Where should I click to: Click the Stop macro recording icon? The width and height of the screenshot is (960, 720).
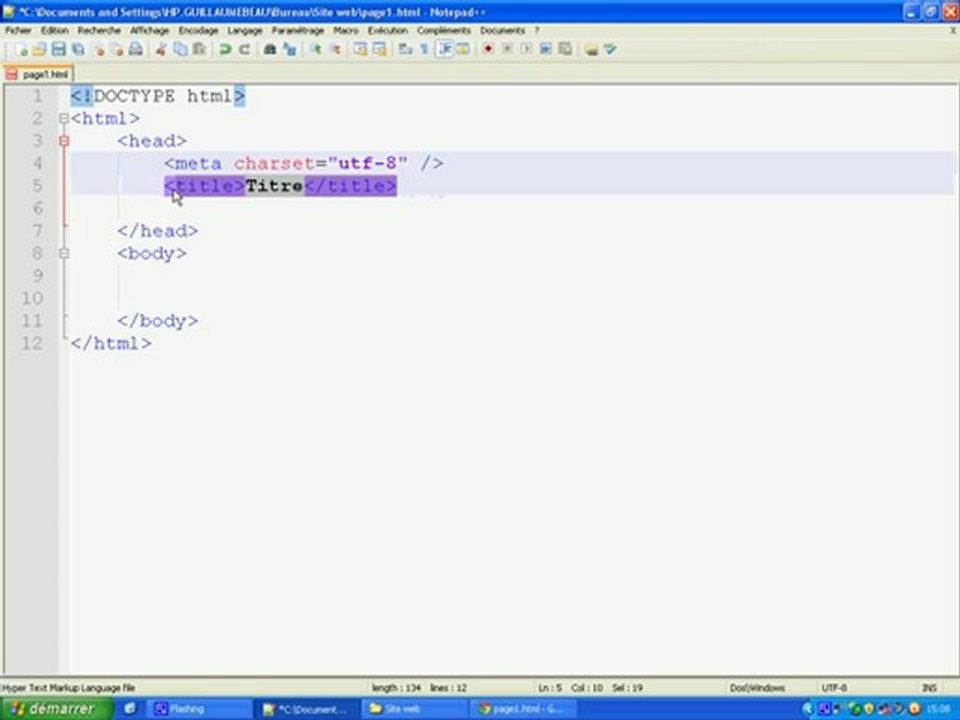507,50
